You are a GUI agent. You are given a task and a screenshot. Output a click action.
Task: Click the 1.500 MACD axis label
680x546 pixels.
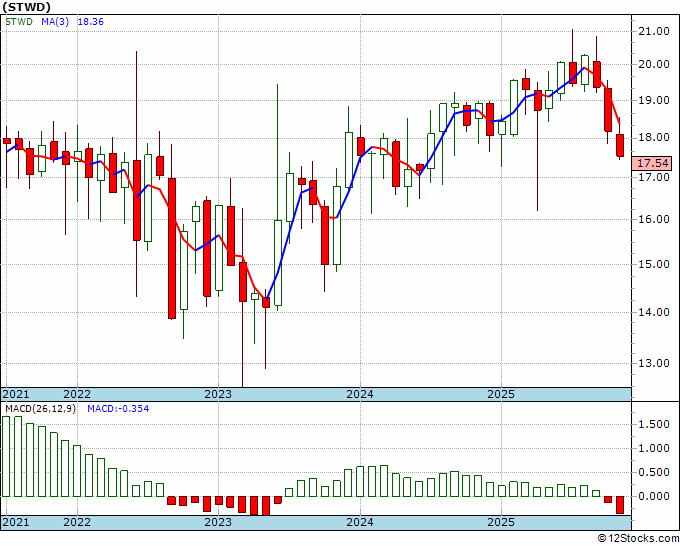[654, 425]
